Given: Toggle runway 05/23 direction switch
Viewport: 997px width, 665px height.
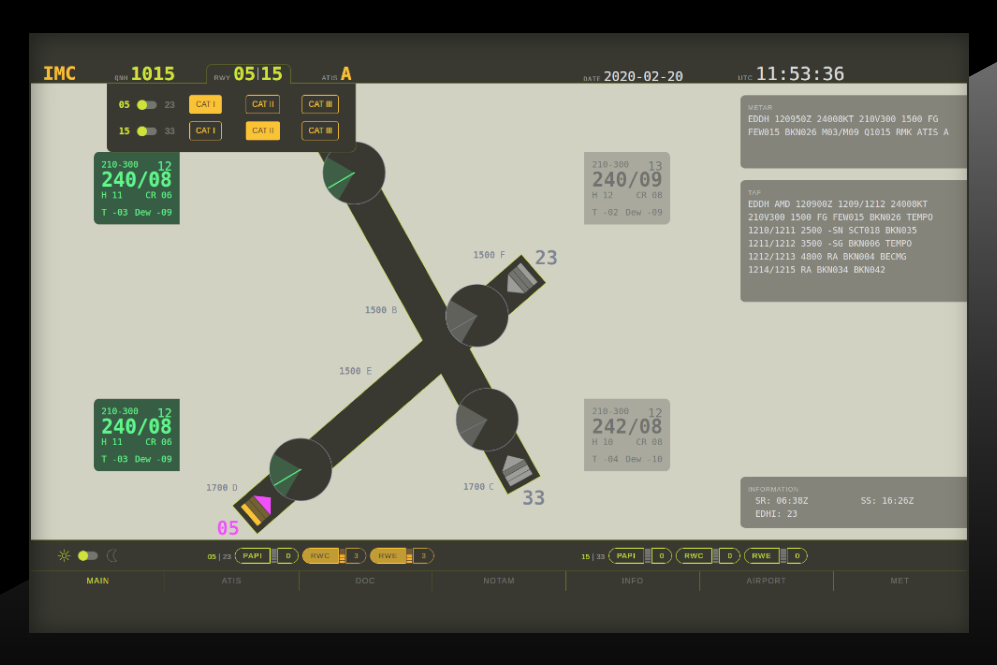Looking at the screenshot, I should 147,105.
